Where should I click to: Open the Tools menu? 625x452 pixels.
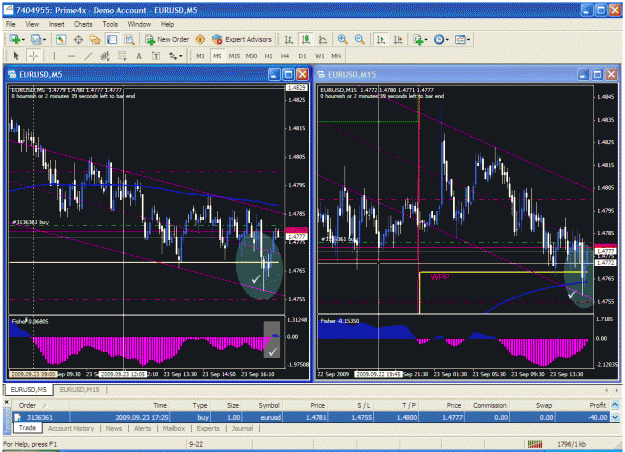coord(110,24)
